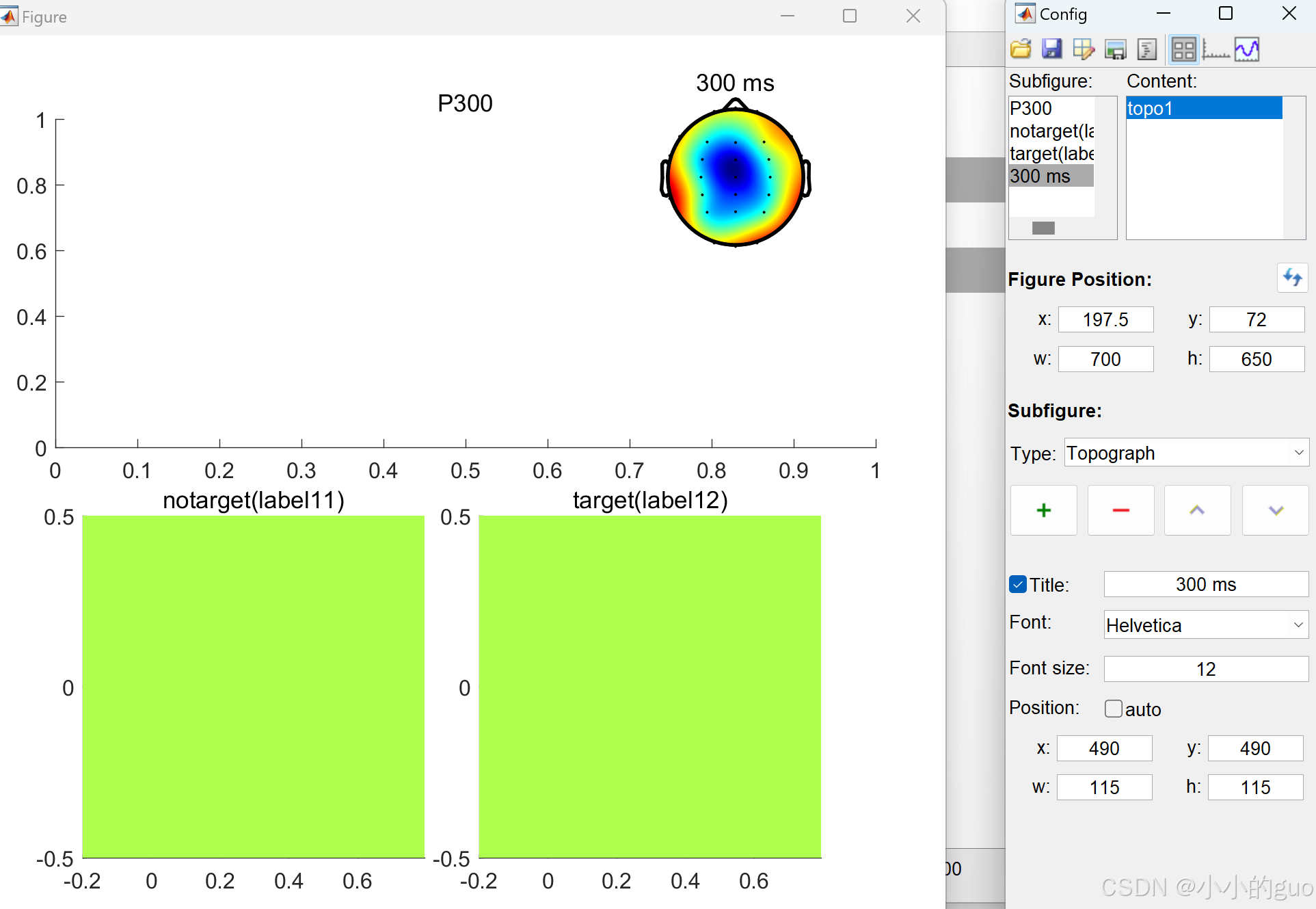This screenshot has width=1316, height=909.
Task: Click the topography head map in Figure
Action: click(x=736, y=174)
